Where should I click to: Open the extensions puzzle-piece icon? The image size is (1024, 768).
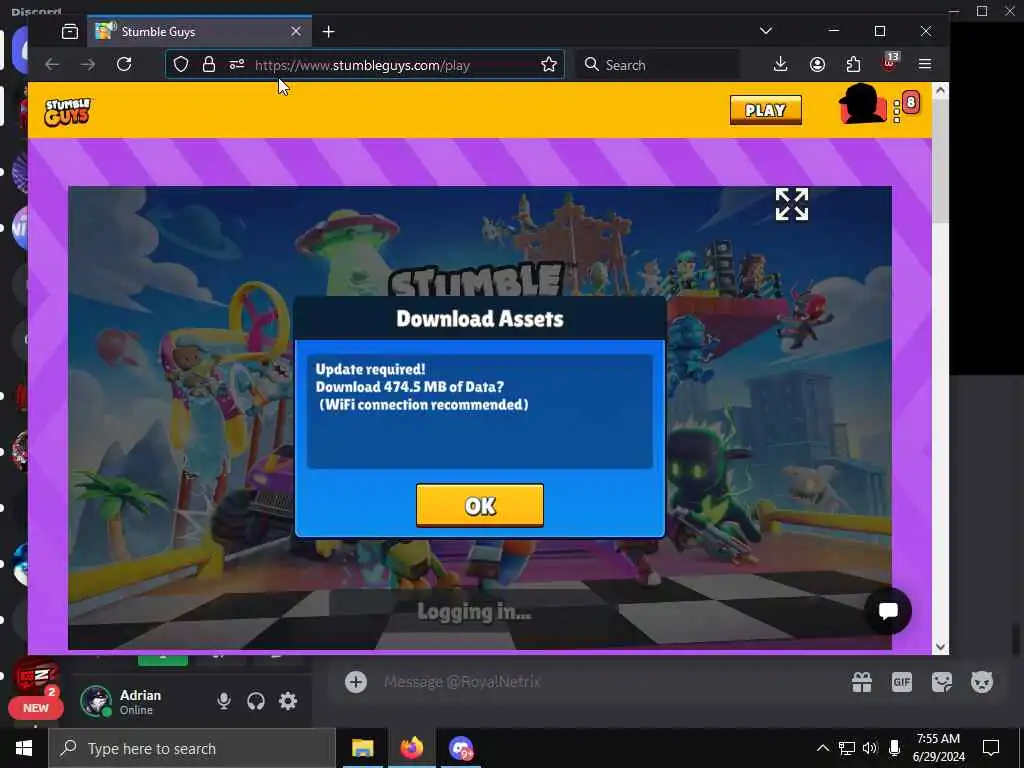click(853, 64)
